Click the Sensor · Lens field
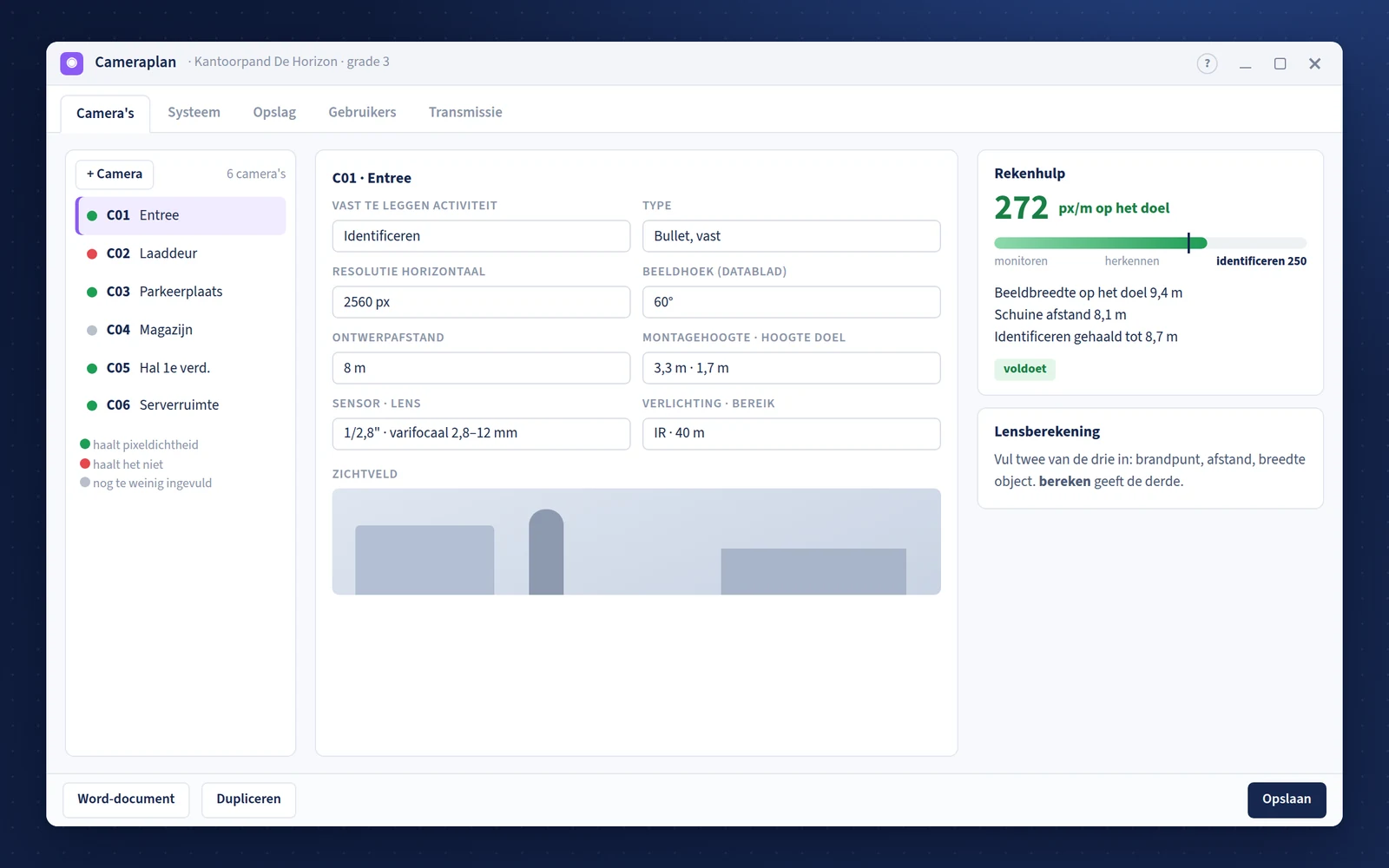 [481, 433]
